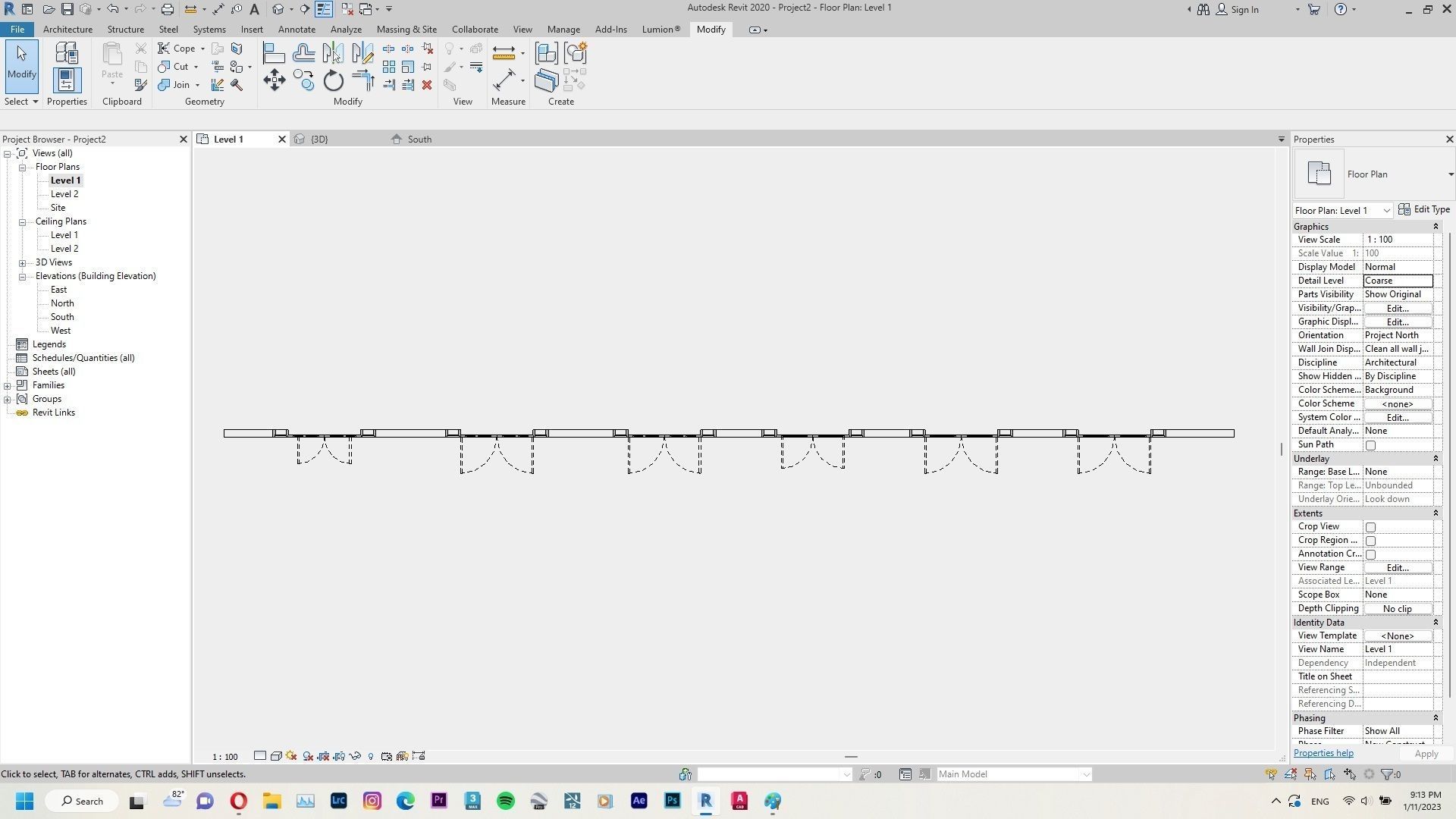1456x819 pixels.
Task: Open the Floor Plan: Level 1 dropdown
Action: click(1385, 211)
